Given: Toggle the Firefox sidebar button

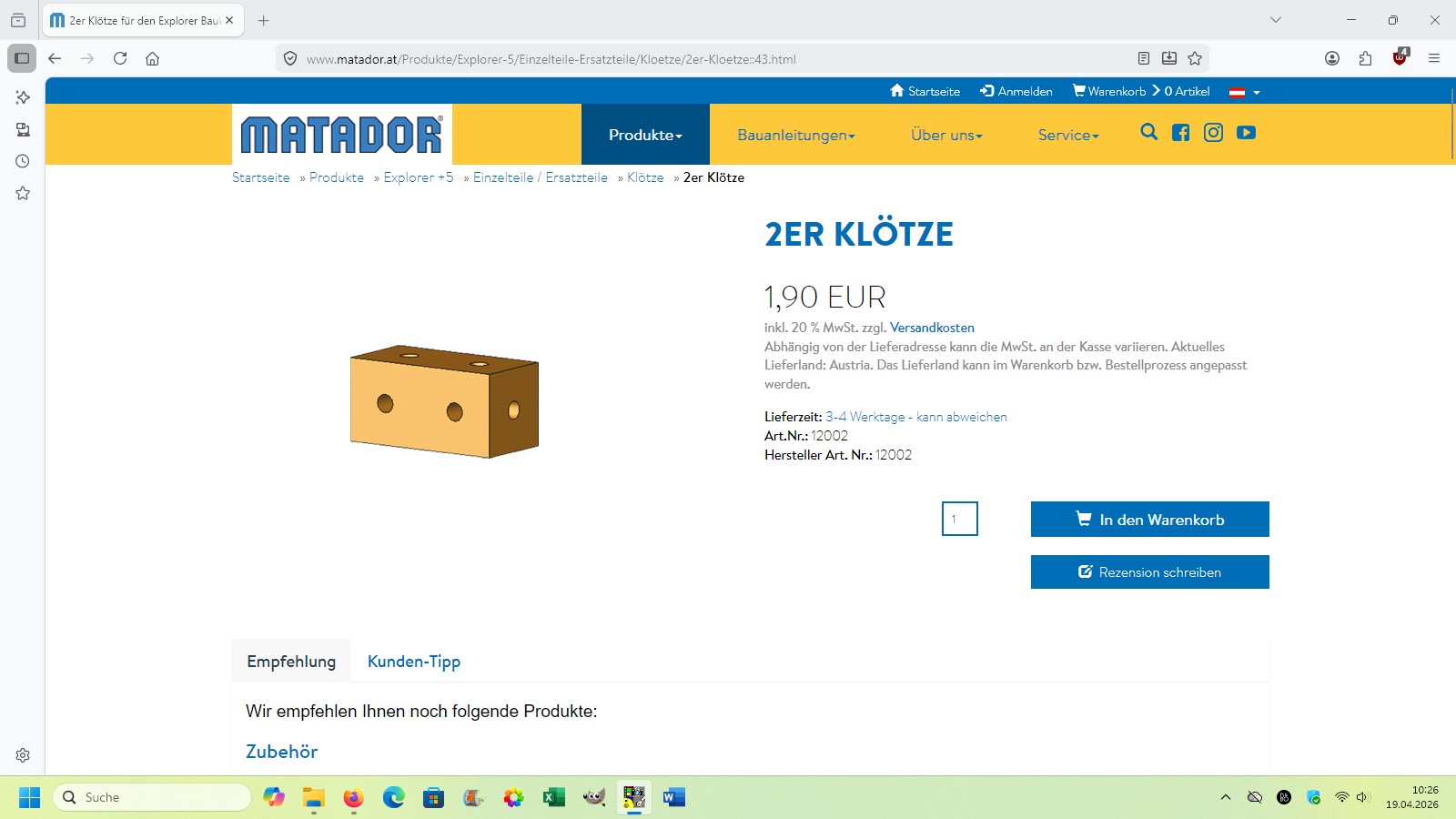Looking at the screenshot, I should [x=22, y=58].
